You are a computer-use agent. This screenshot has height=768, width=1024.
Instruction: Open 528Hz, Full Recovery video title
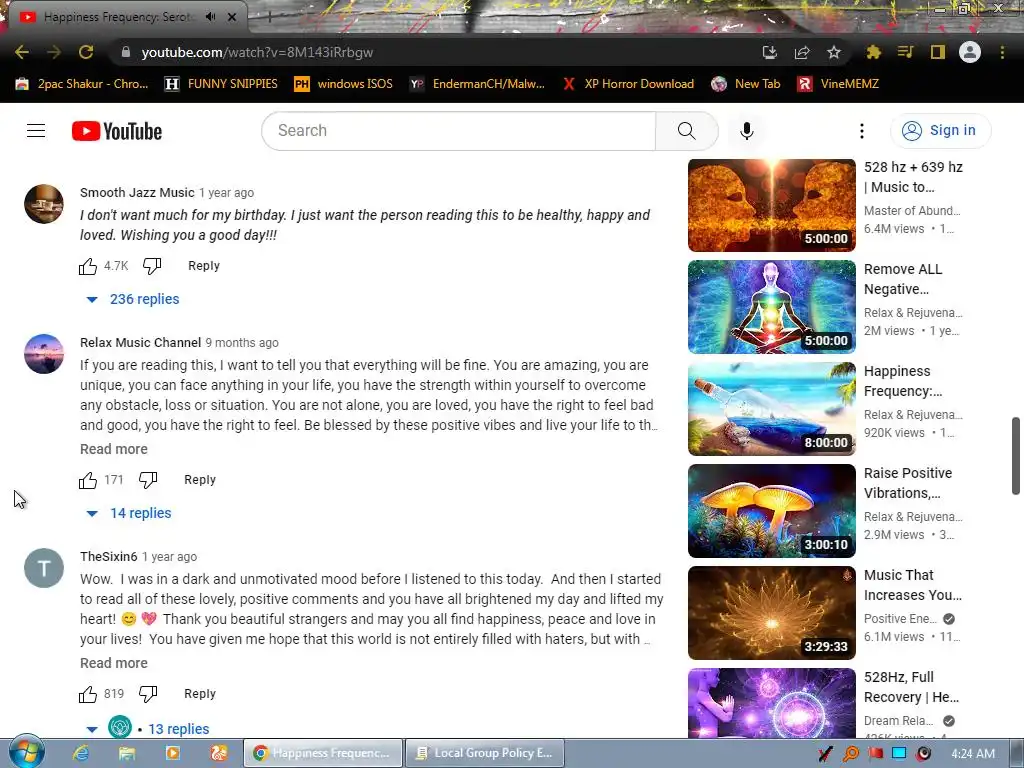tap(912, 687)
